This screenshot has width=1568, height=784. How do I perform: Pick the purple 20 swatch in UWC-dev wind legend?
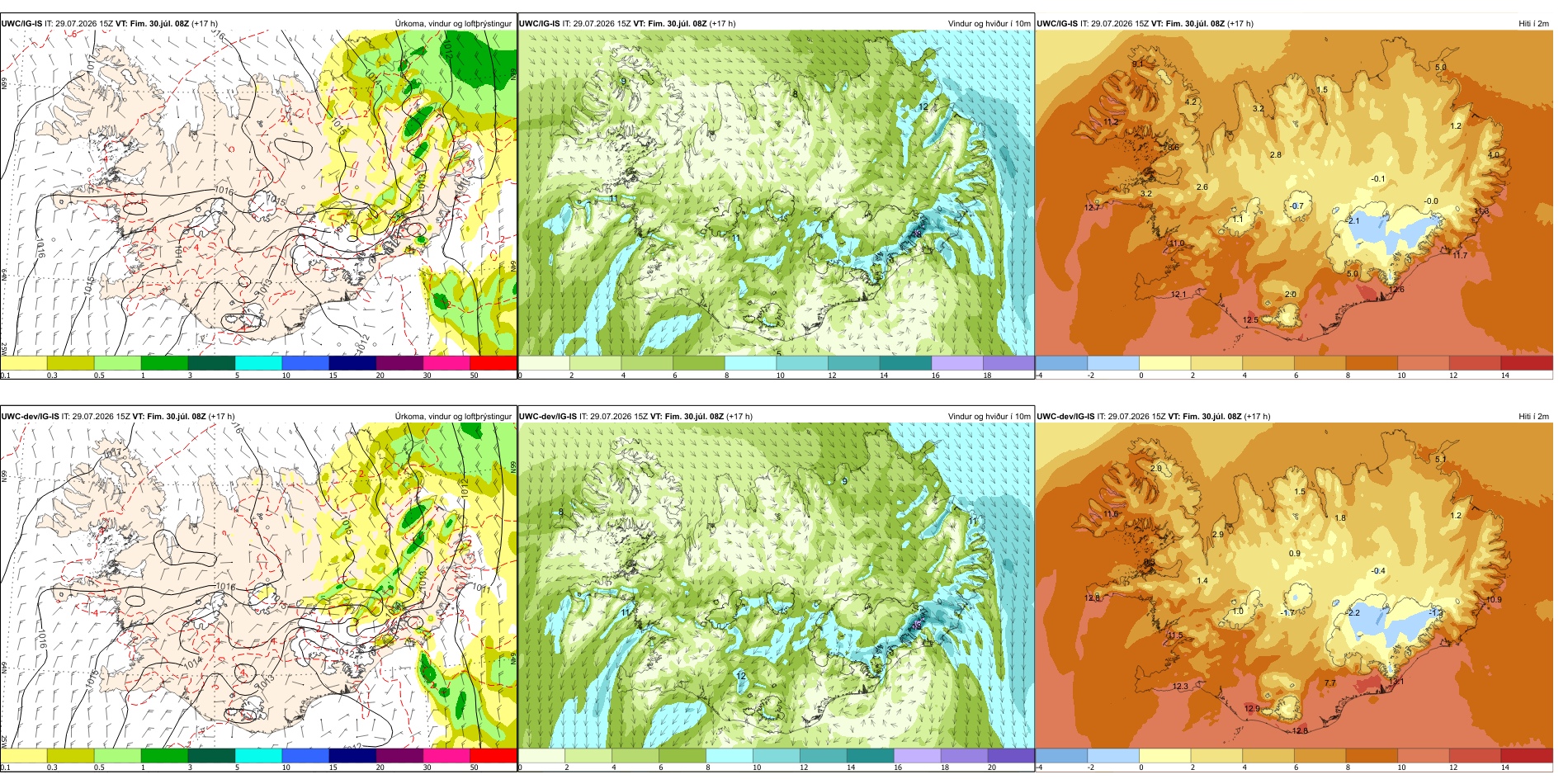point(1010,756)
